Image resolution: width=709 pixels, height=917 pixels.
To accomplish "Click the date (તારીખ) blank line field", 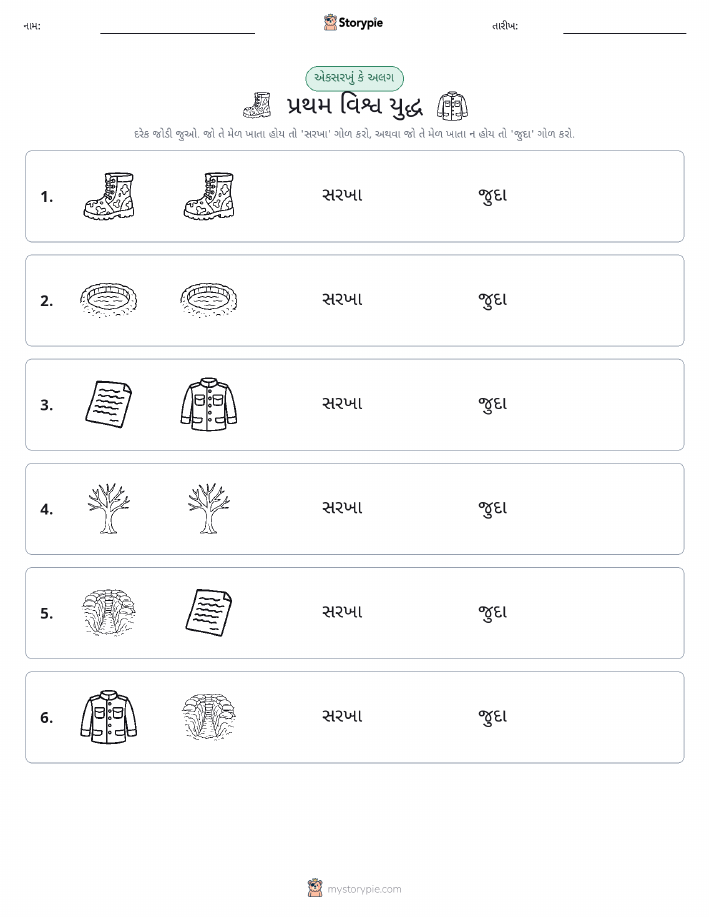I will point(624,27).
